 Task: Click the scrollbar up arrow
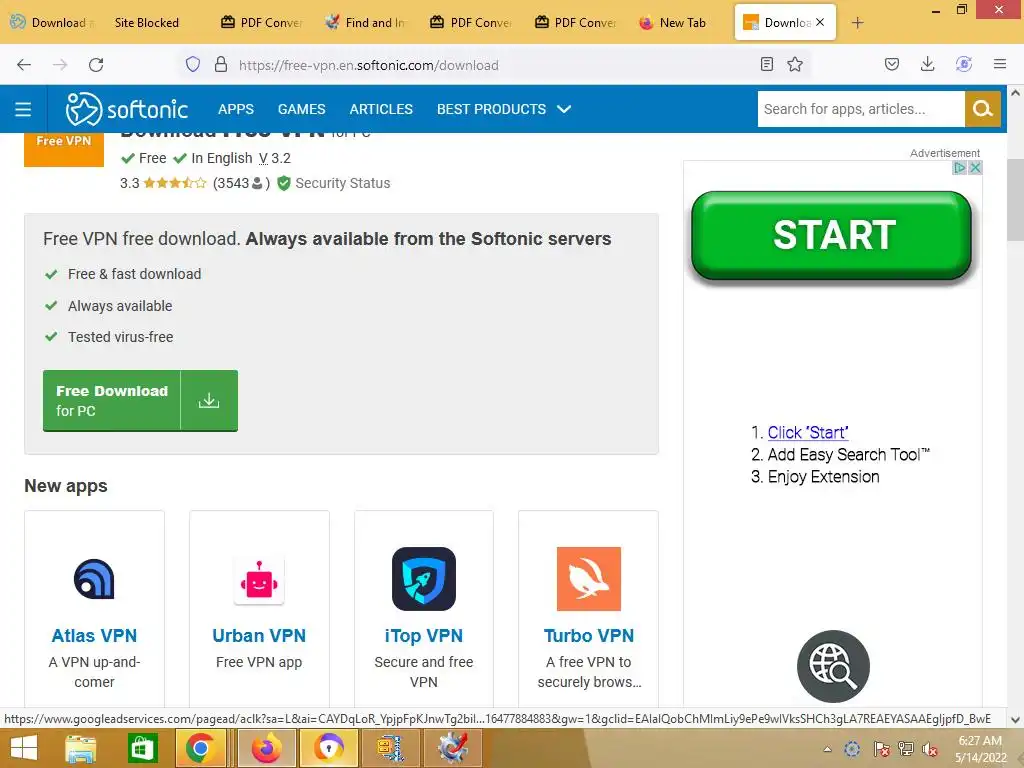click(1016, 93)
